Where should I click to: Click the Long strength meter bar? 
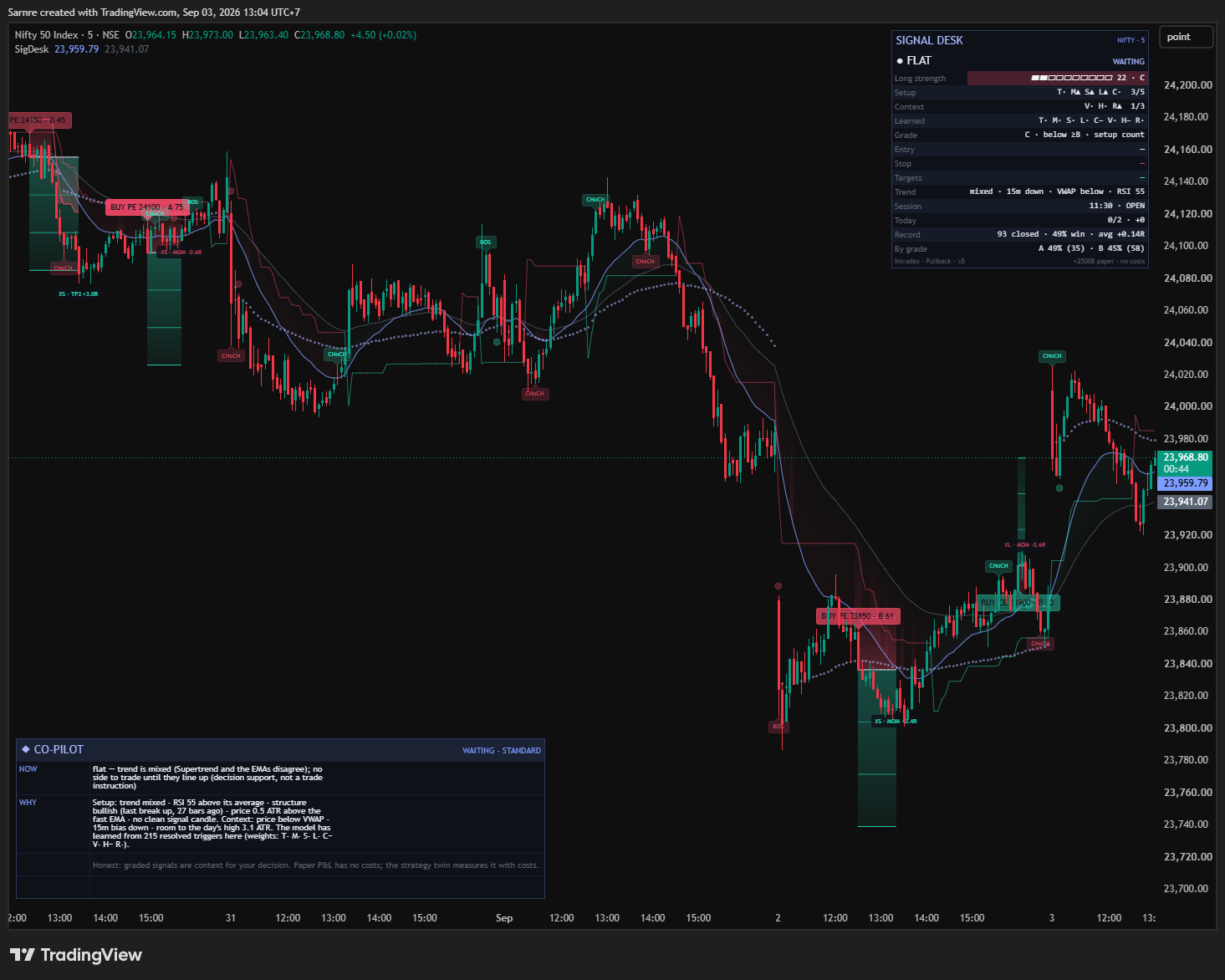[x=1071, y=78]
